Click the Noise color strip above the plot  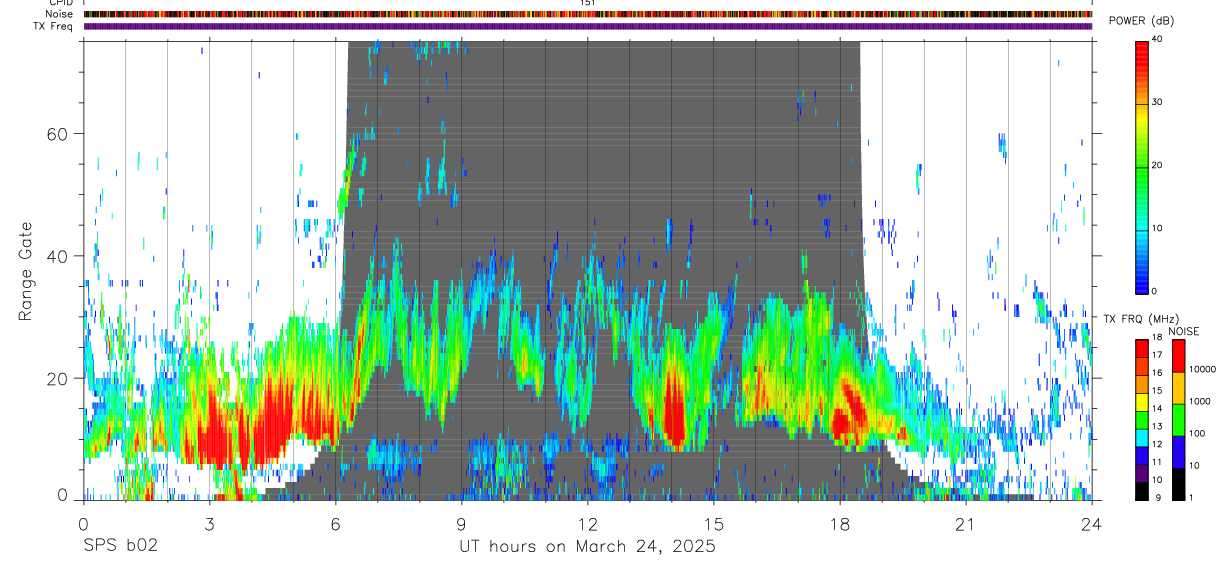click(x=587, y=14)
